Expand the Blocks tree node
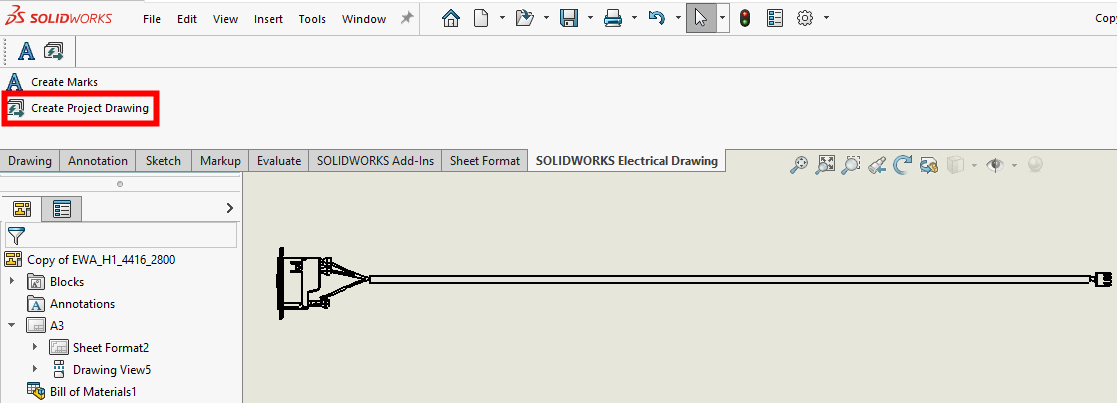 click(x=12, y=282)
